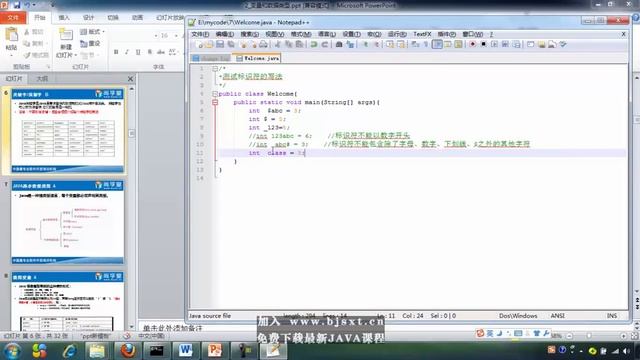Open the 搜索(S) menu in Notepad++
This screenshot has width=640, height=360.
[249, 34]
